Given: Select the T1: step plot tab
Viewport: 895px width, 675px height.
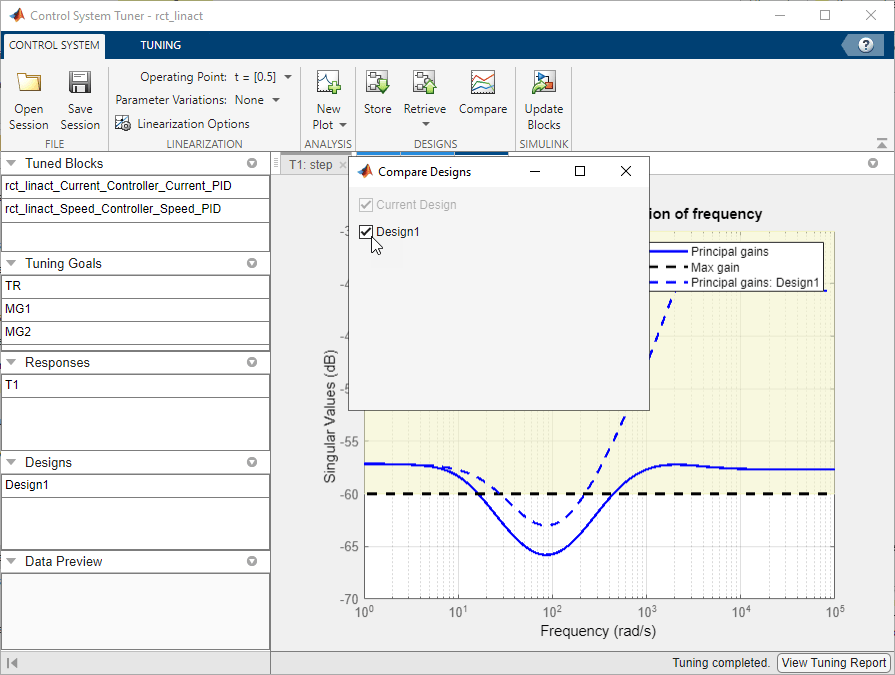Looking at the screenshot, I should (310, 165).
